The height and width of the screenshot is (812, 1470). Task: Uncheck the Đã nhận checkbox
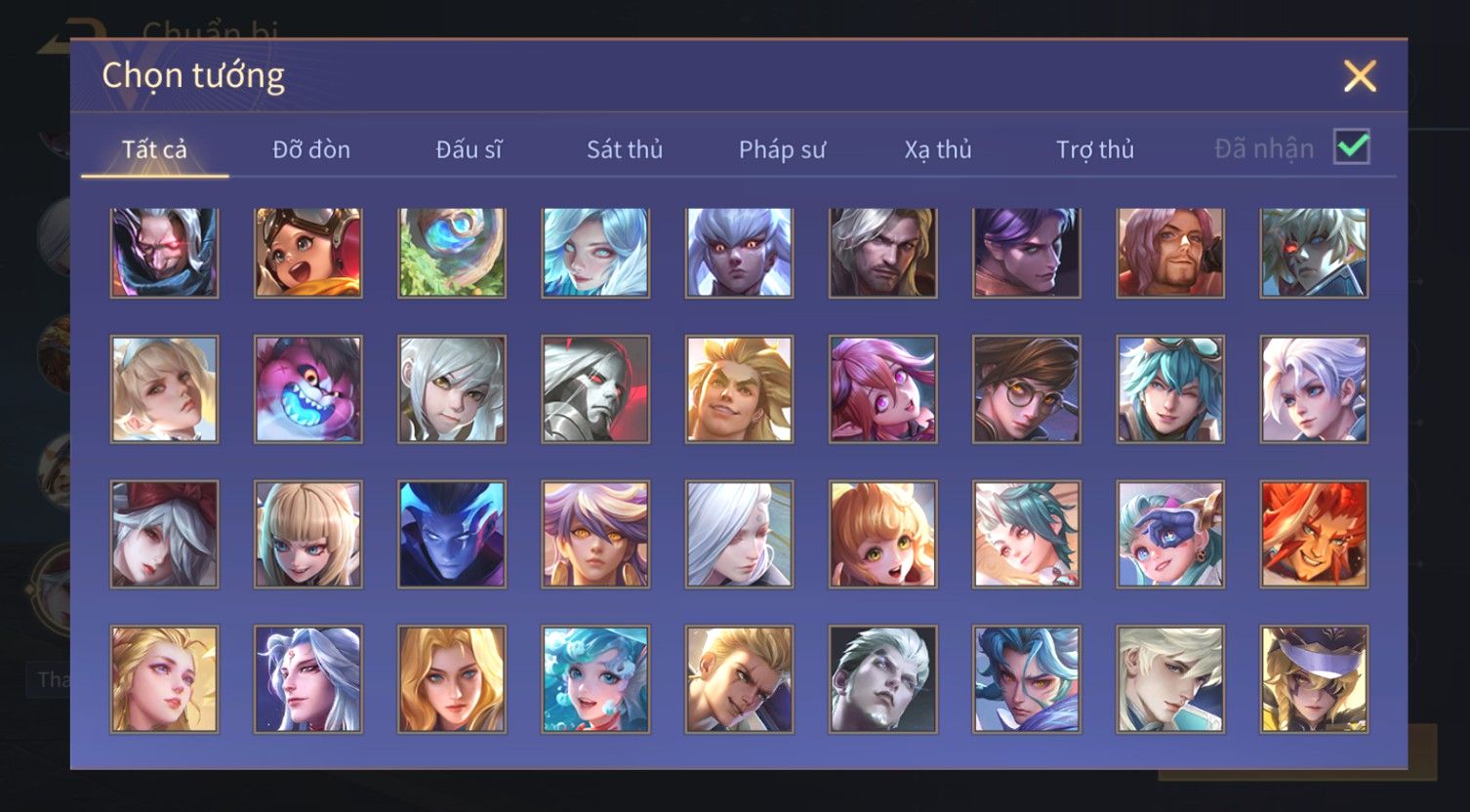tap(1352, 147)
